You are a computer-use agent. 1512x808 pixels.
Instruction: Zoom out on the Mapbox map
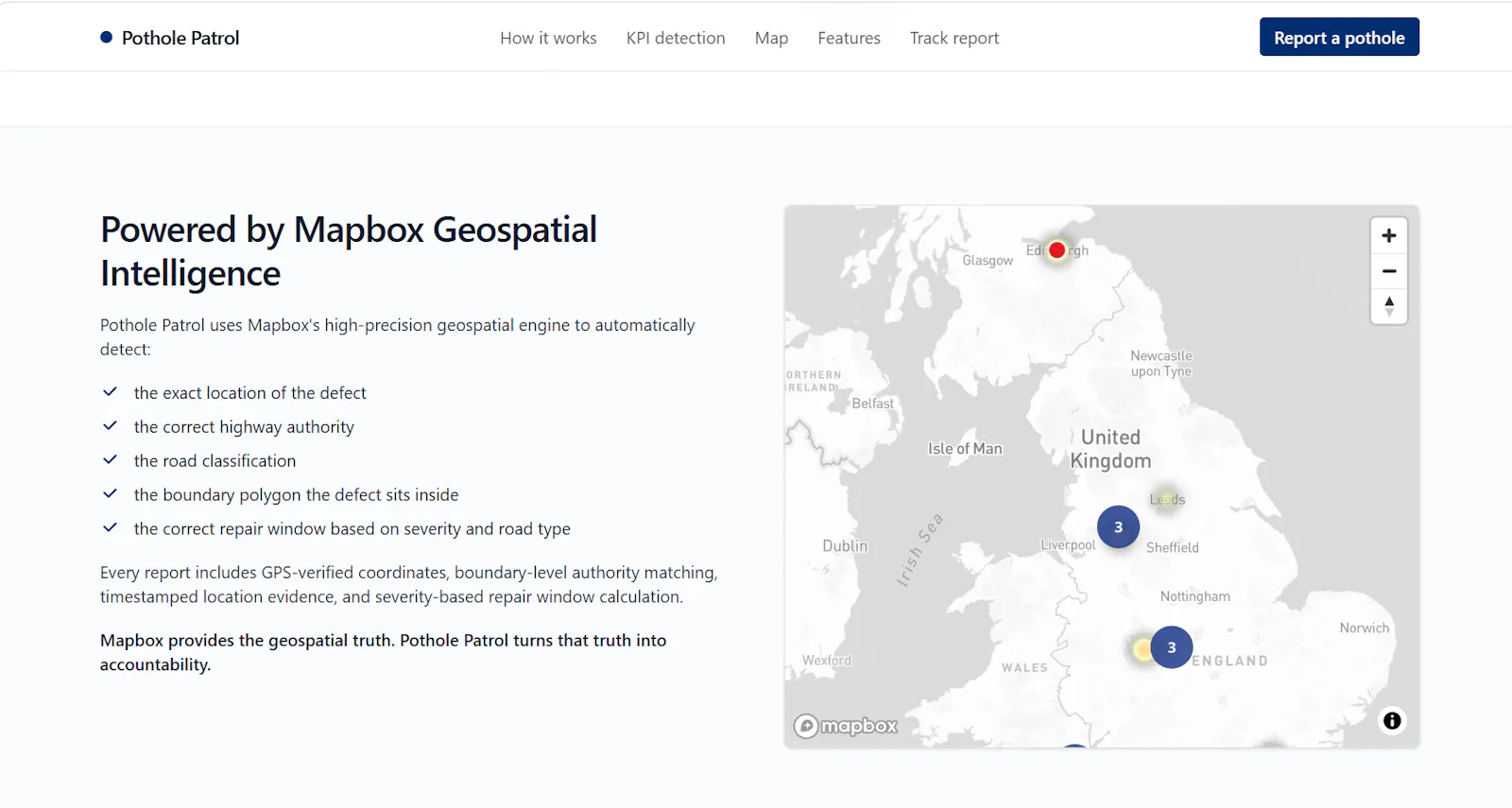point(1388,271)
